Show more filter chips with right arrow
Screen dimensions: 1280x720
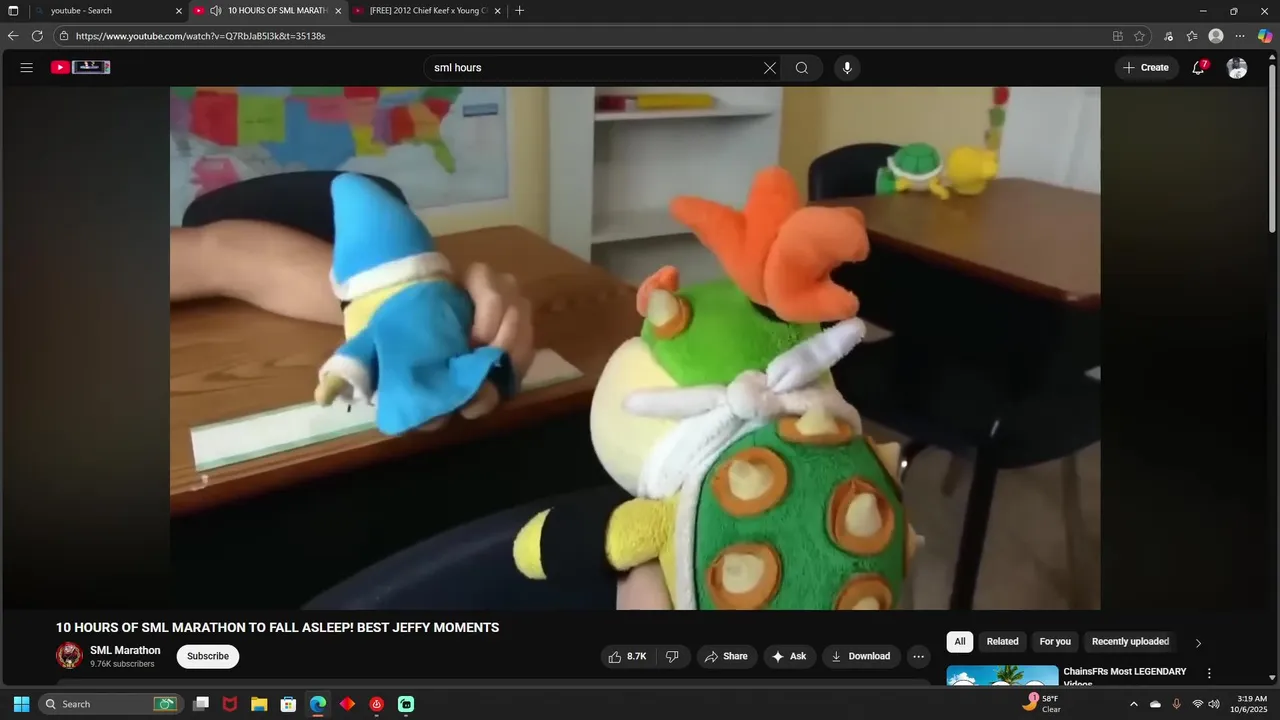[x=1198, y=643]
